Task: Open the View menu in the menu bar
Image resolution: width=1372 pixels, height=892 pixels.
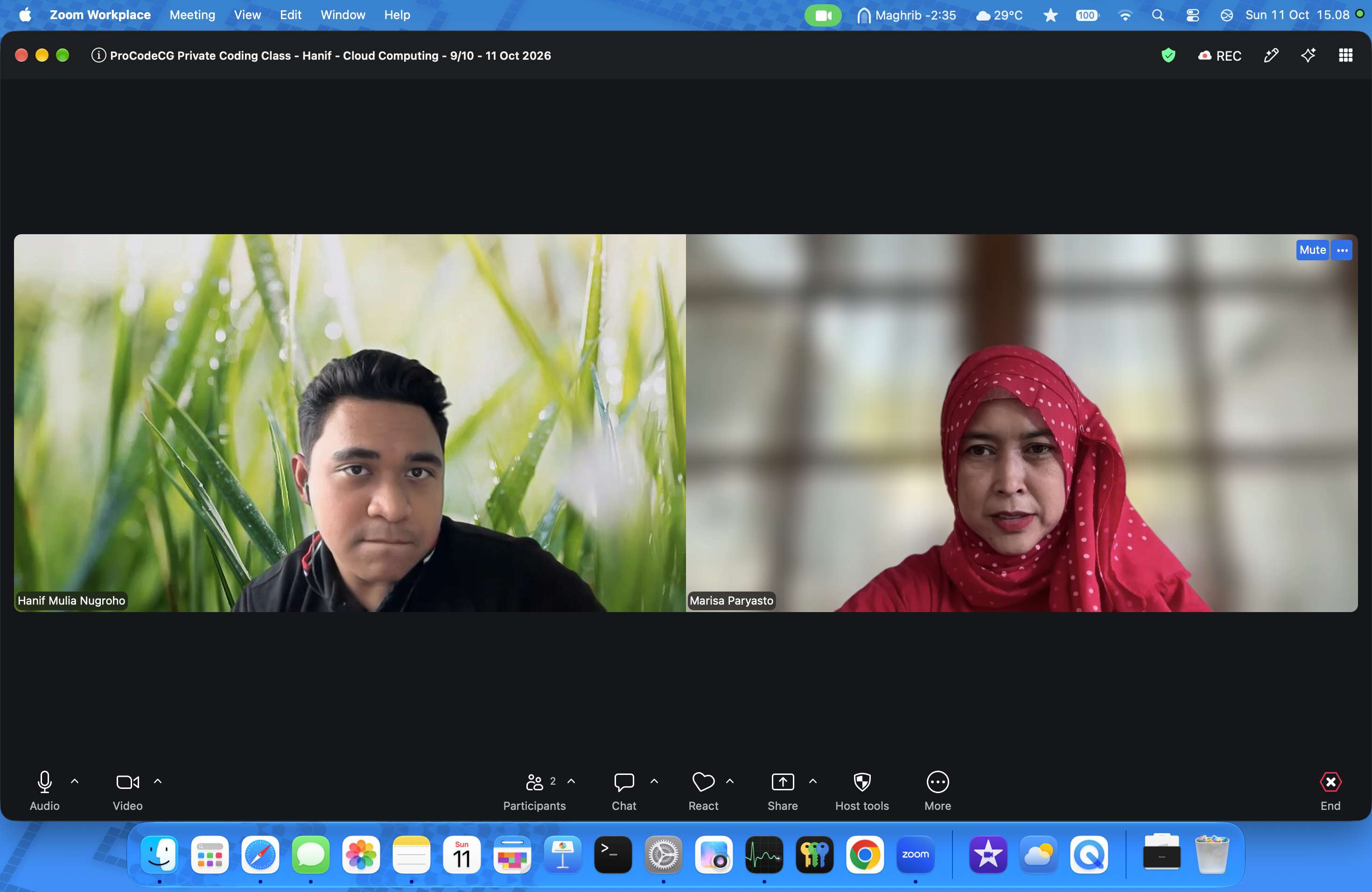Action: tap(247, 15)
